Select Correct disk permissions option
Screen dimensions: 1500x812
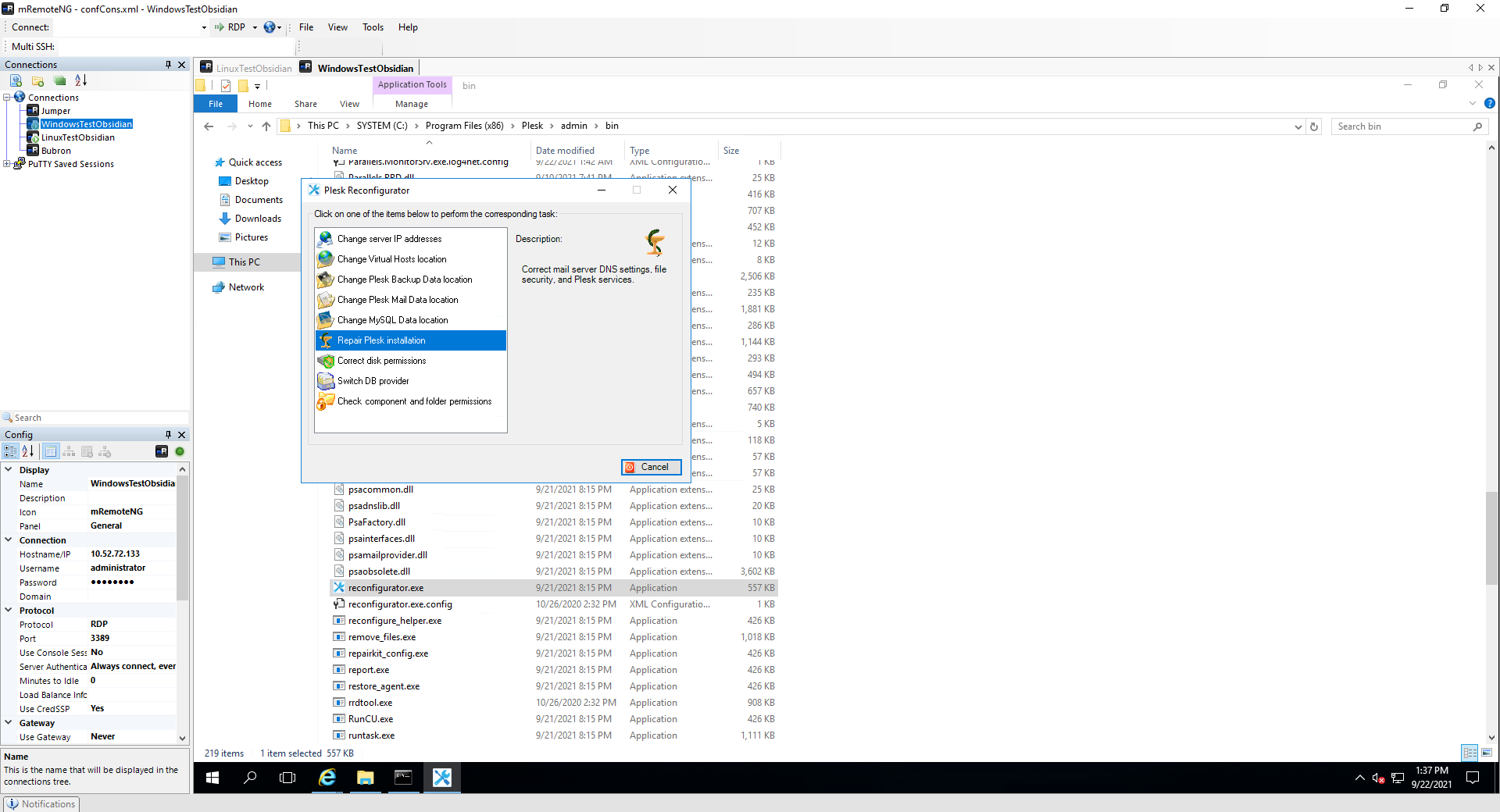click(x=411, y=361)
